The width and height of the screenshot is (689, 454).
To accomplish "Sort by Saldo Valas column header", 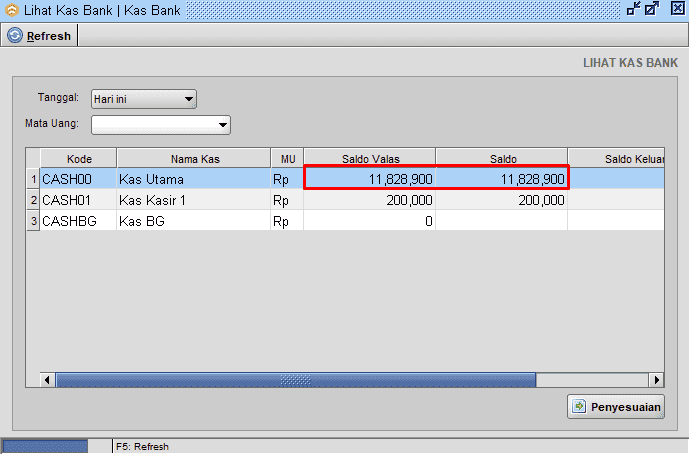I will [369, 158].
